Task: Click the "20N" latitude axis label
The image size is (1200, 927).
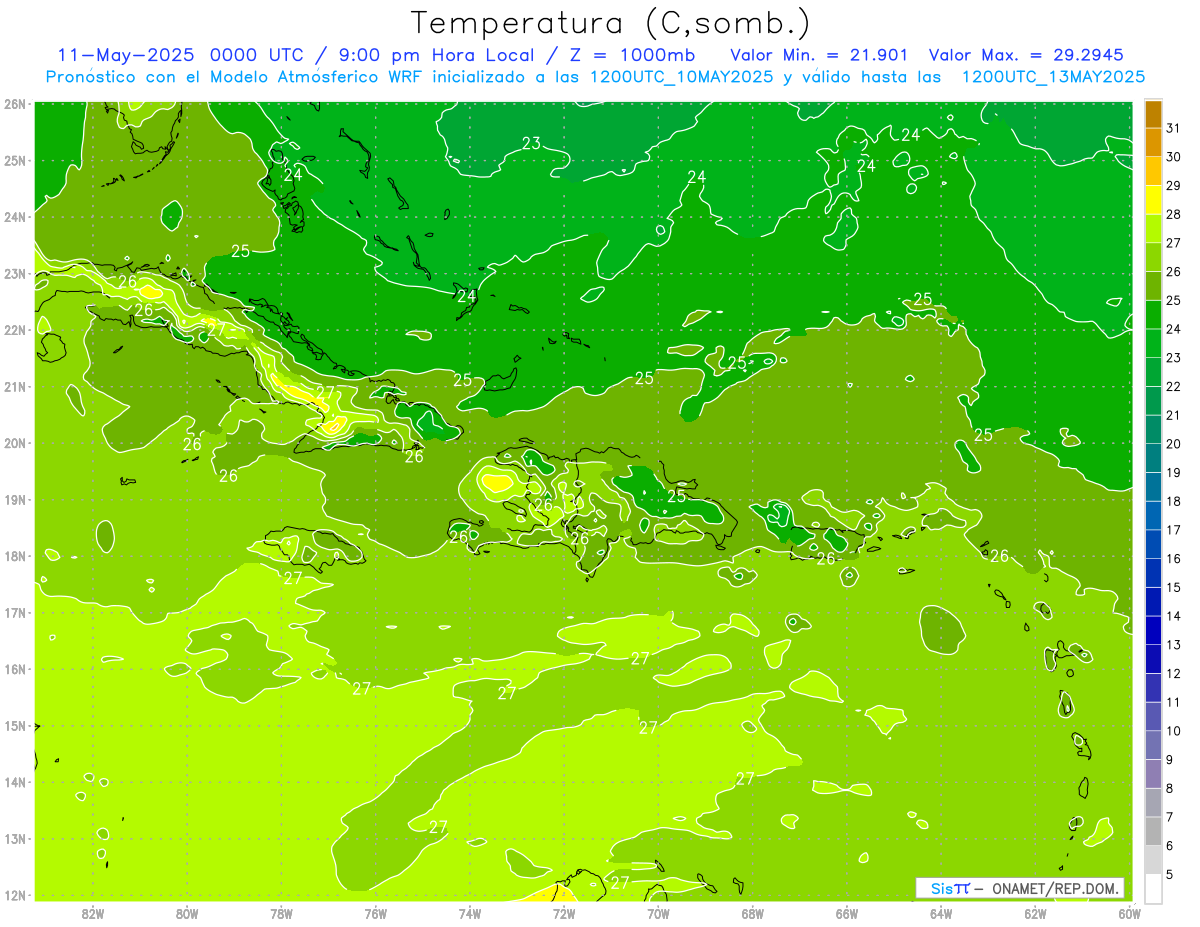Action: coord(15,443)
